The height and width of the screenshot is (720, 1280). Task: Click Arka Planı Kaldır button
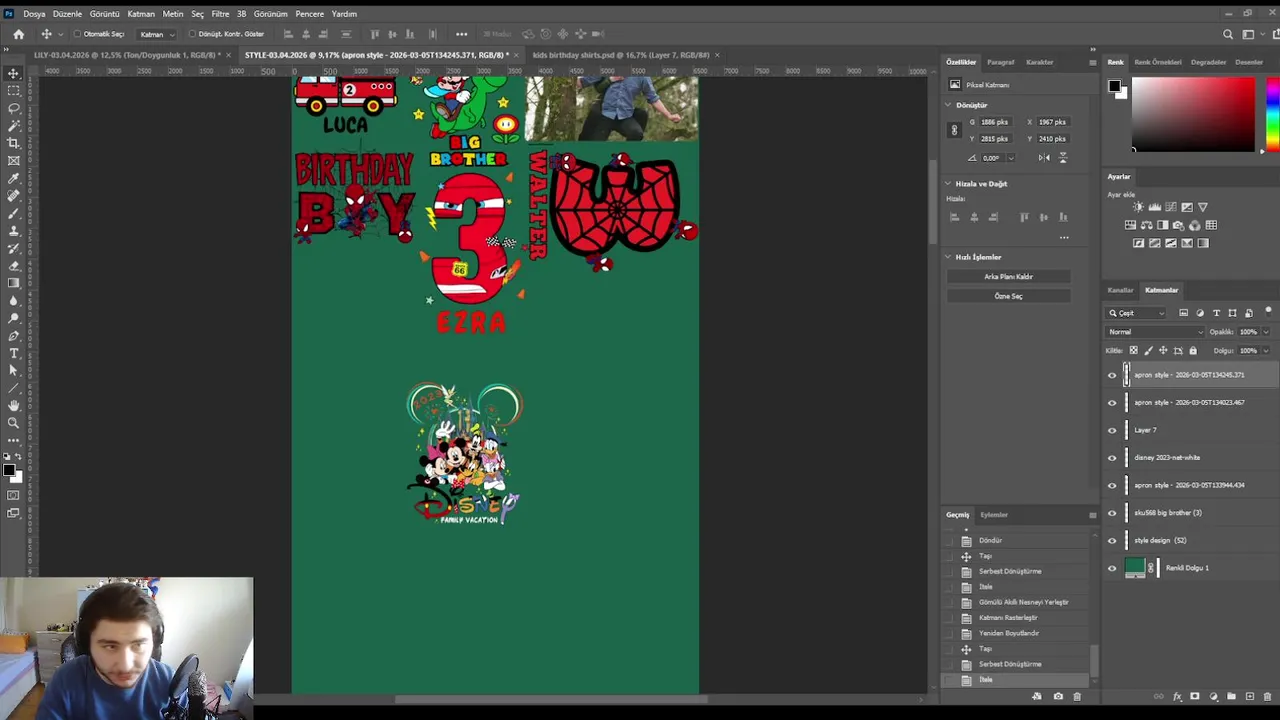1008,277
